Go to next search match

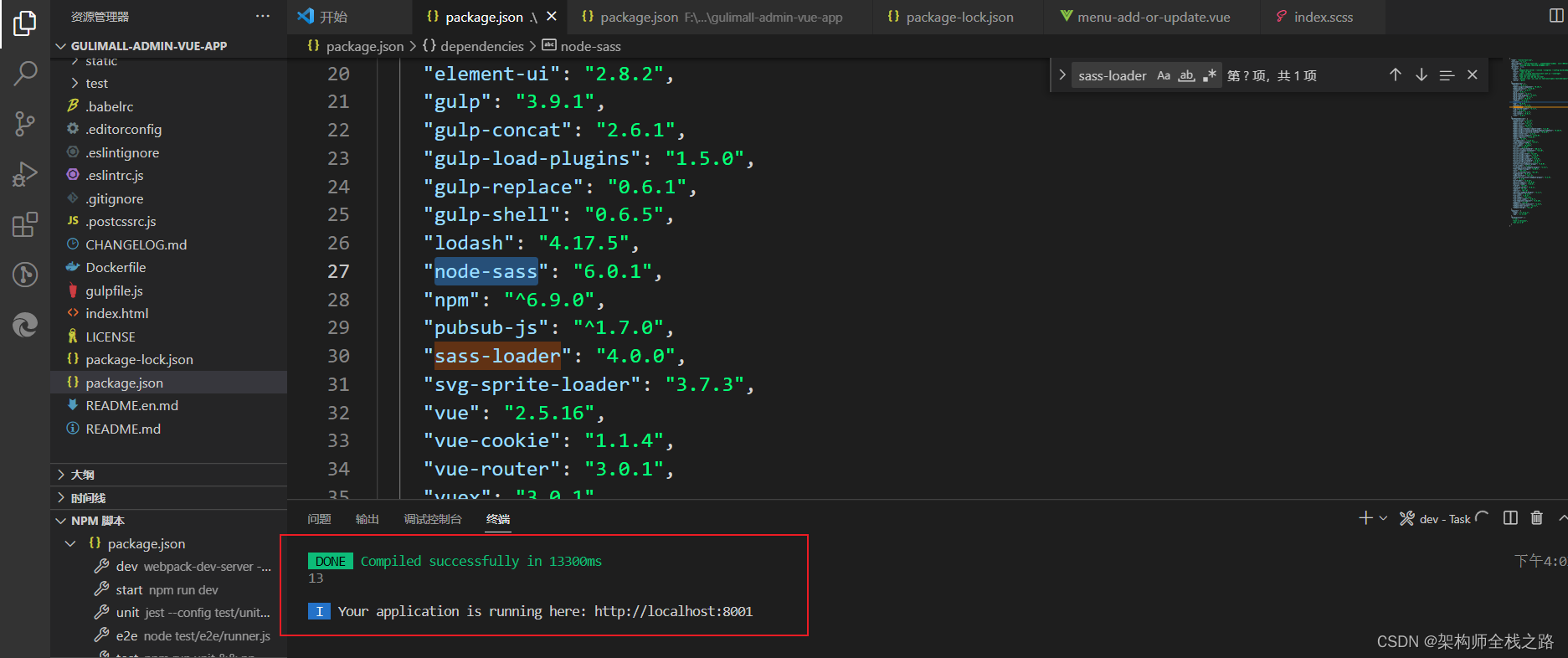click(1421, 75)
